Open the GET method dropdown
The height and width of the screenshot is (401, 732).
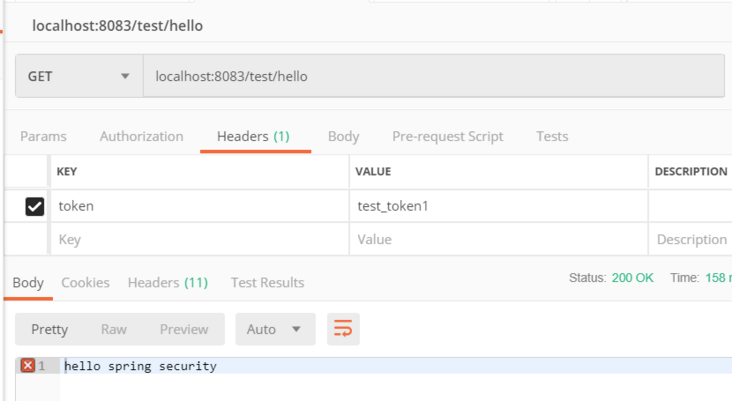[x=79, y=76]
